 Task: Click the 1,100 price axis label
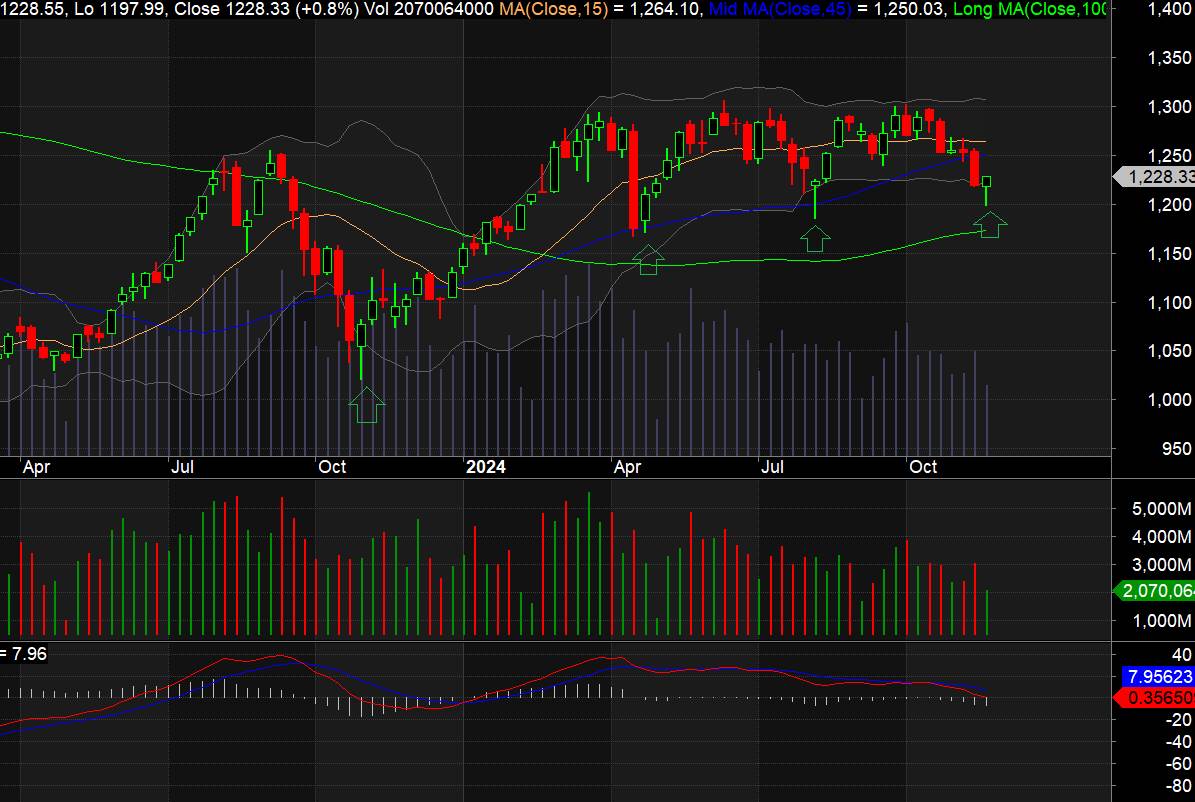(x=1169, y=302)
